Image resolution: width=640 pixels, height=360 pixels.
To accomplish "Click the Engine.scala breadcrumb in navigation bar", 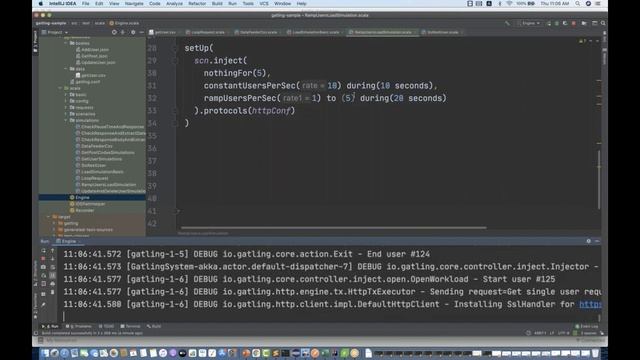I will tap(124, 23).
